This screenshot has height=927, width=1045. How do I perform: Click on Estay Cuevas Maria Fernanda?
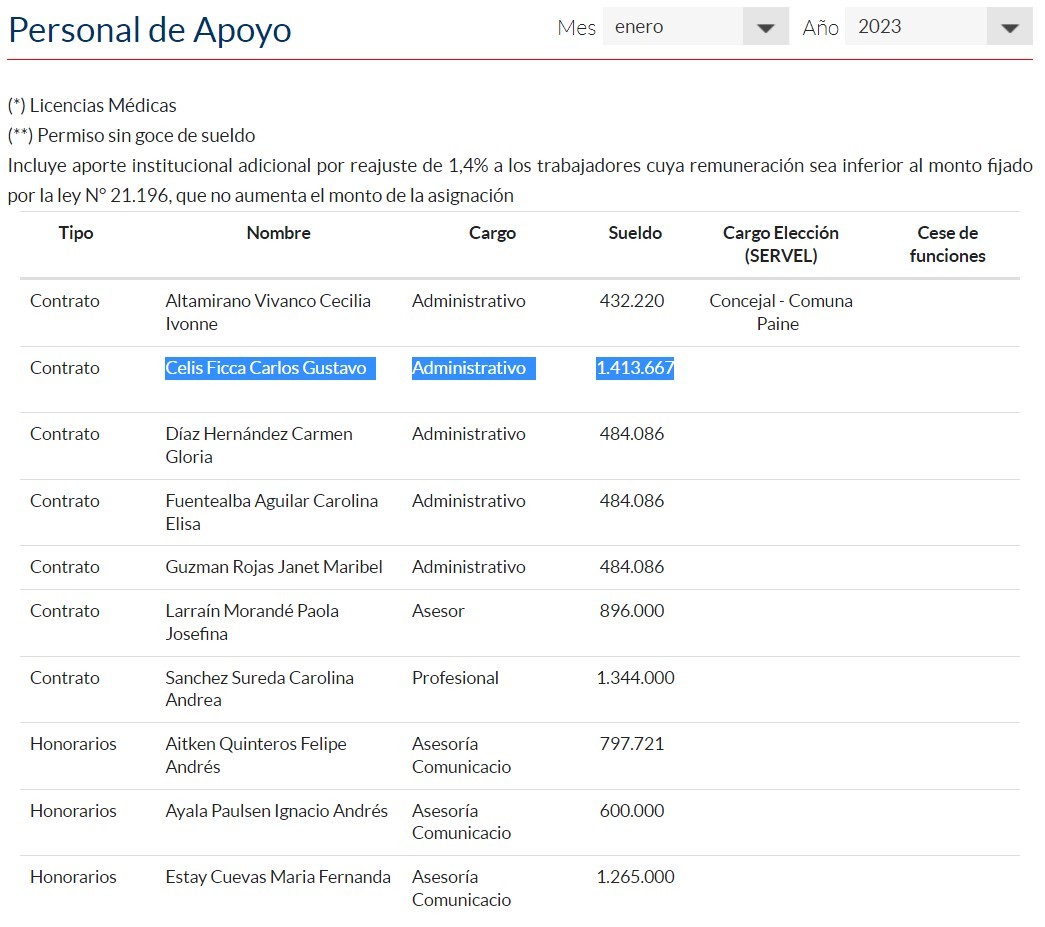(278, 877)
